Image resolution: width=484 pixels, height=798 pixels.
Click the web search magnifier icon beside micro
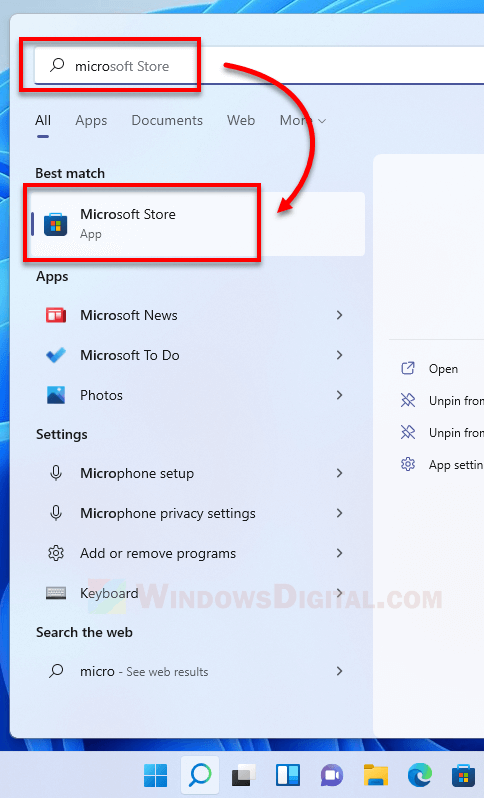(x=56, y=671)
